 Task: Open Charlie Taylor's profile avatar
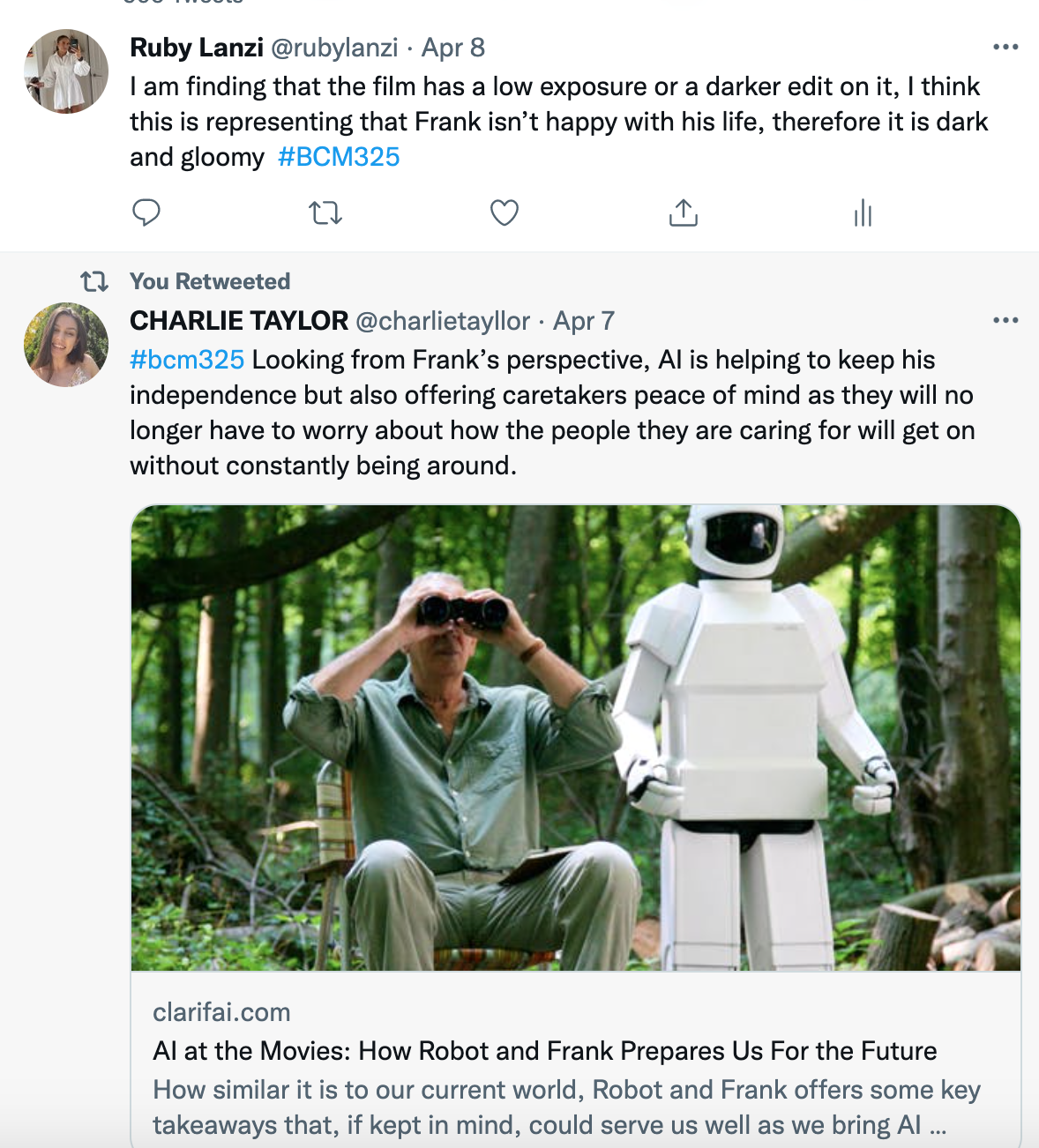(66, 345)
